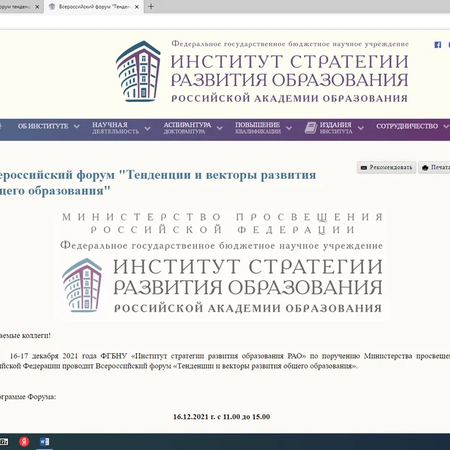Screen dimensions: 450x450
Task: Click the date line 16.12.2021 г. с 11.00 до 15.00
Action: 221,417
